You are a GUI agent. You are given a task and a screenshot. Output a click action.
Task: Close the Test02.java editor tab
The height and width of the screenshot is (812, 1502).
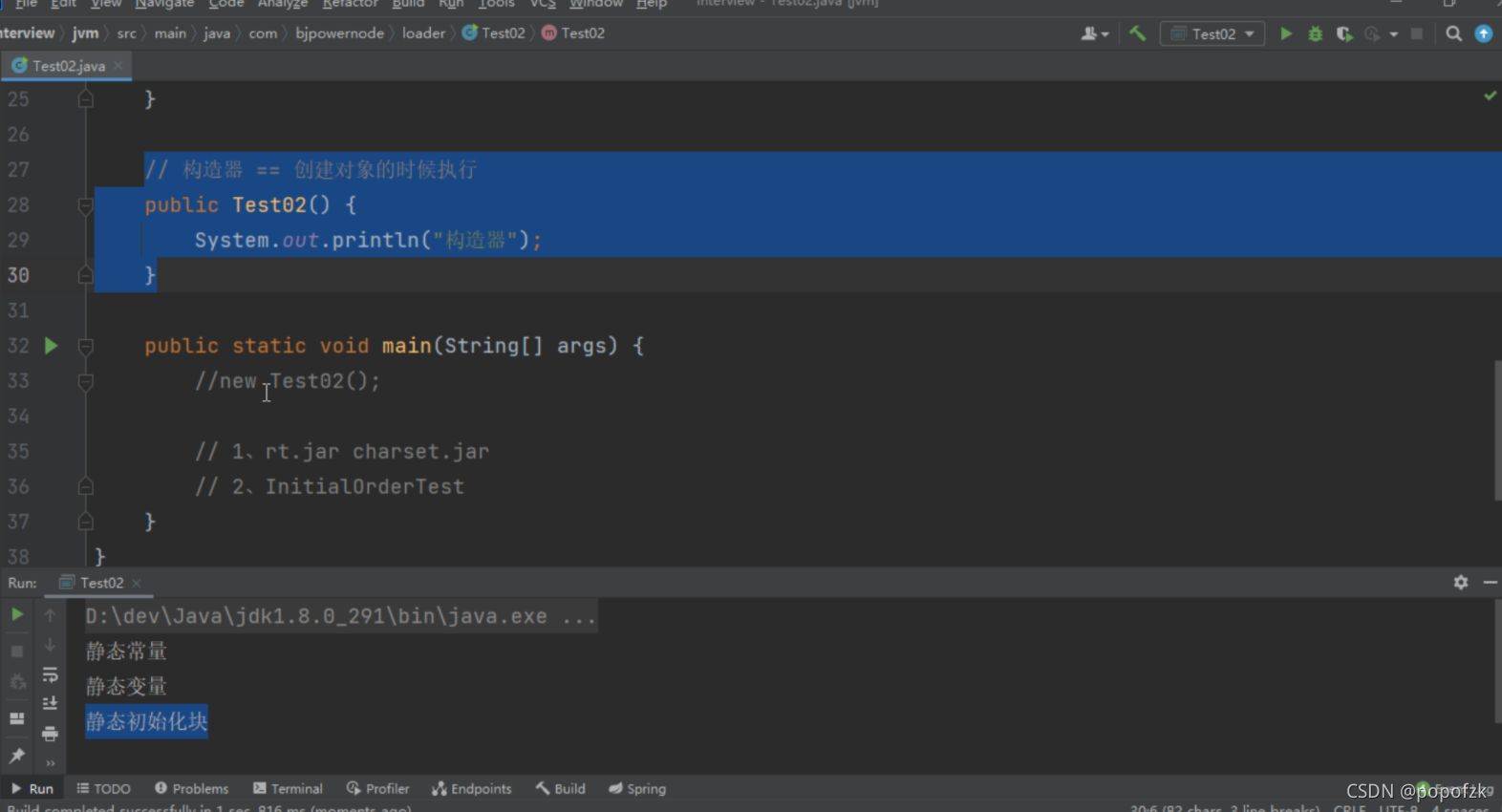118,66
